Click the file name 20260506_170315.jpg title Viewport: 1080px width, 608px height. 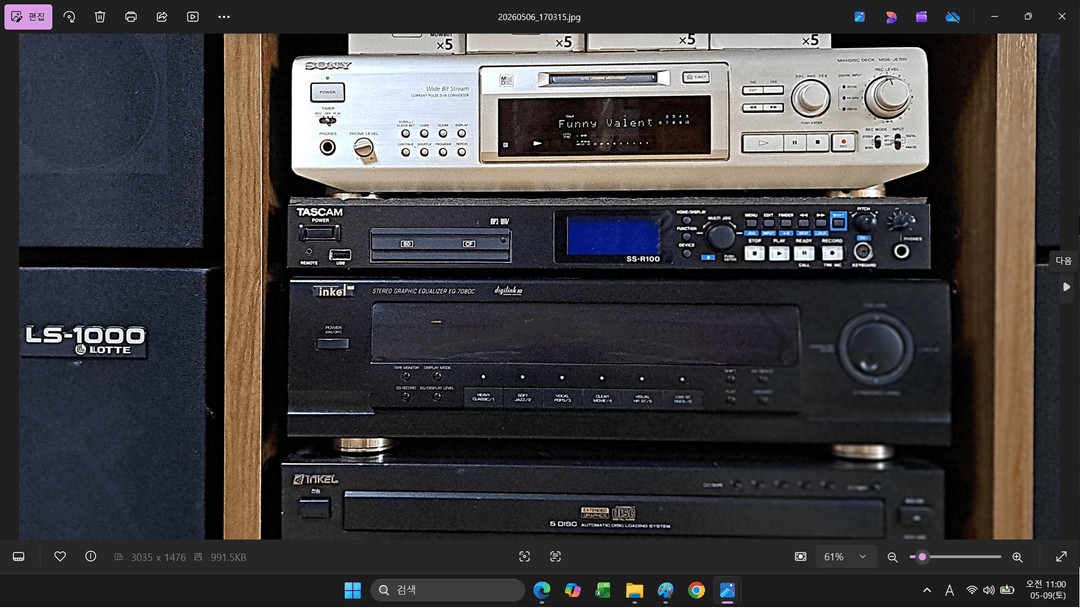tap(539, 17)
